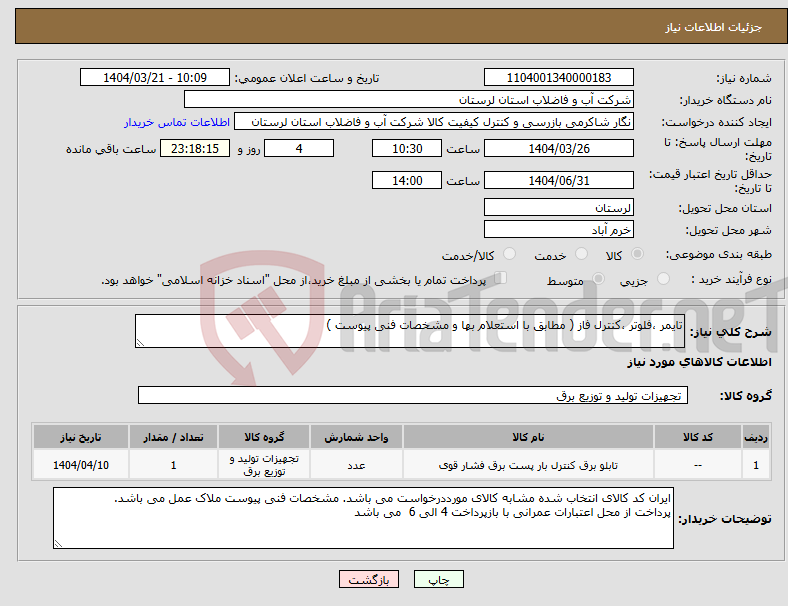Click the شرح کلی نیاز text area
The image size is (788, 606).
pos(410,331)
